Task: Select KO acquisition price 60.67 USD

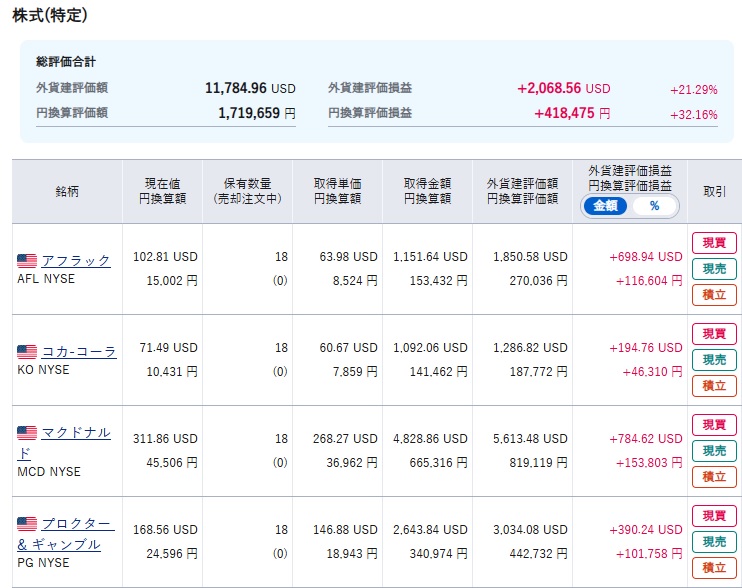Action: click(348, 348)
